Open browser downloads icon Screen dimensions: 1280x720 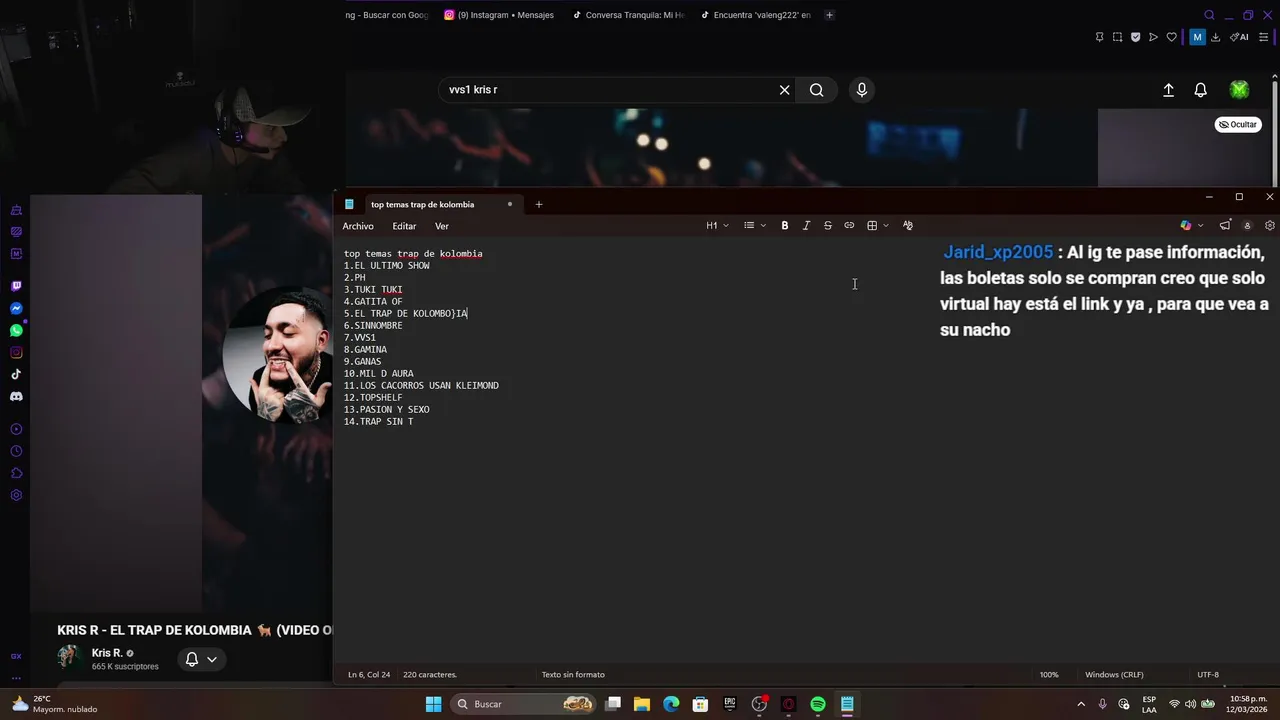[x=1215, y=37]
